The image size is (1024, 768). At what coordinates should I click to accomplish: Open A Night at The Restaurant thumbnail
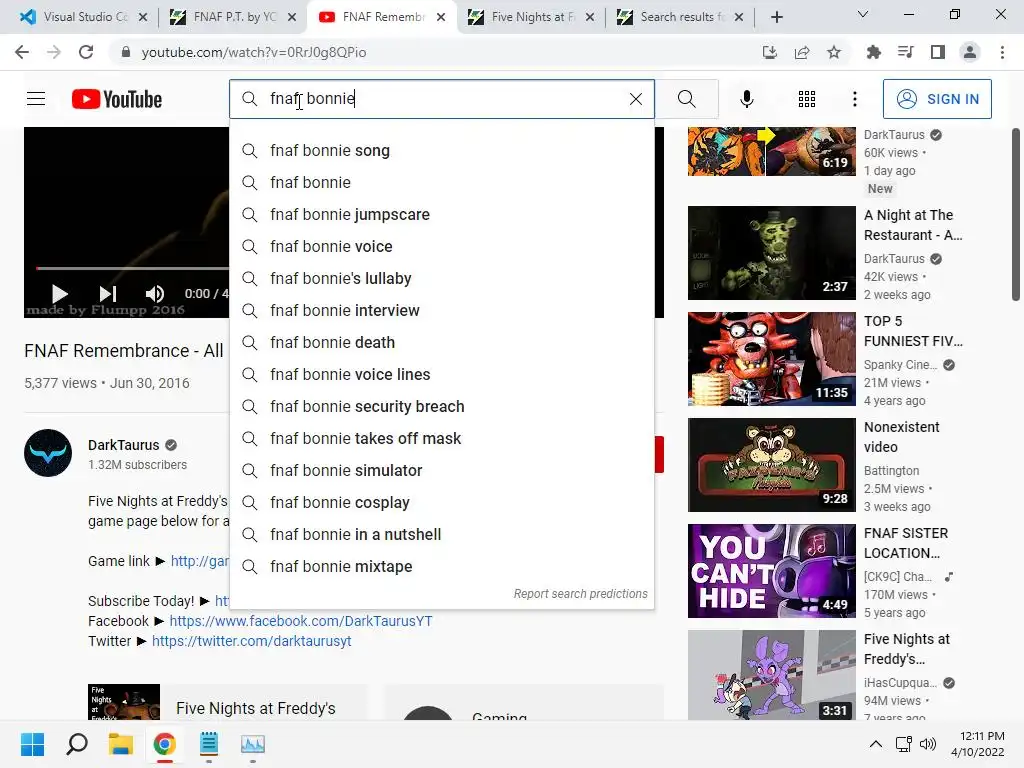pyautogui.click(x=771, y=253)
